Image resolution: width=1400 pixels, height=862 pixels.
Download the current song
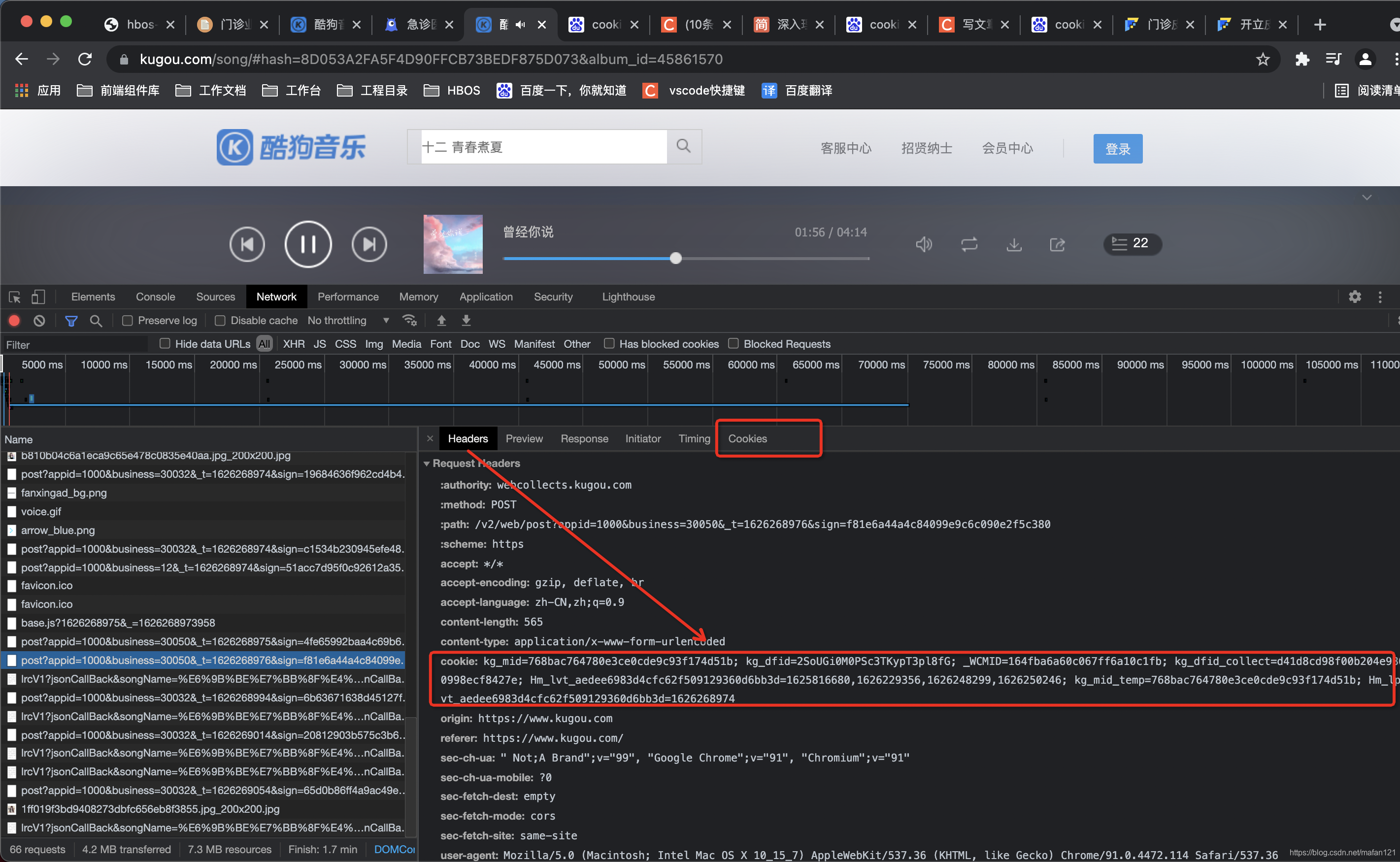click(1013, 245)
